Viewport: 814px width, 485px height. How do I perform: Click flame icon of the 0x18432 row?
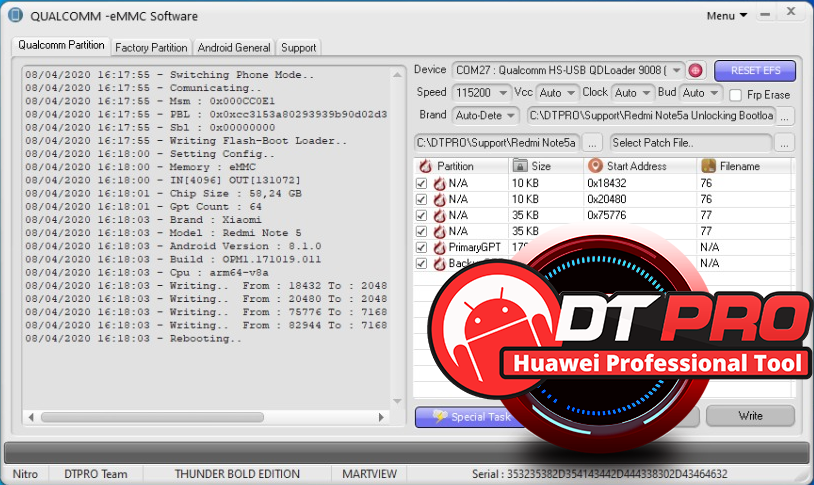[x=440, y=183]
